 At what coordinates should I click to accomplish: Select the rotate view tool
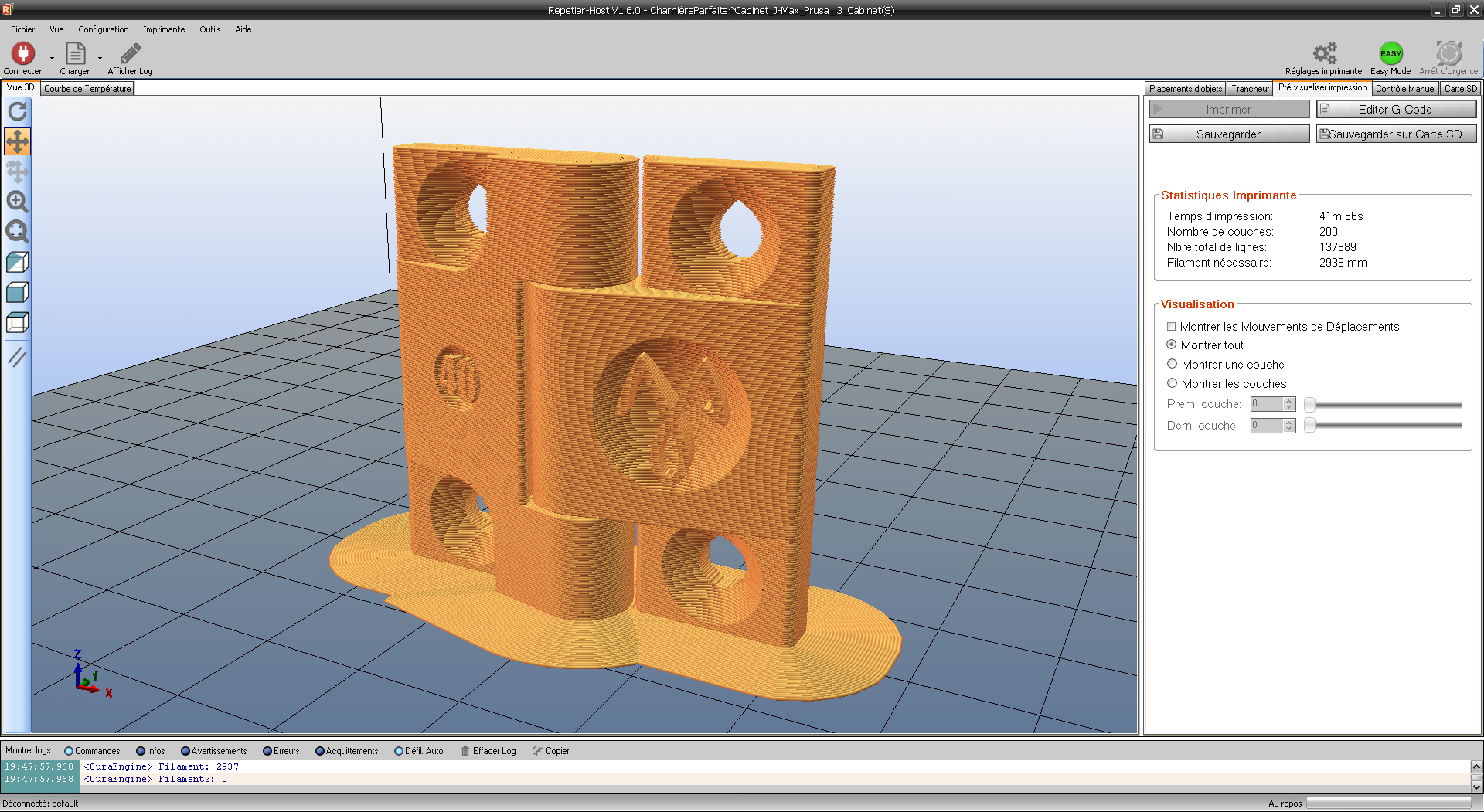coord(17,112)
